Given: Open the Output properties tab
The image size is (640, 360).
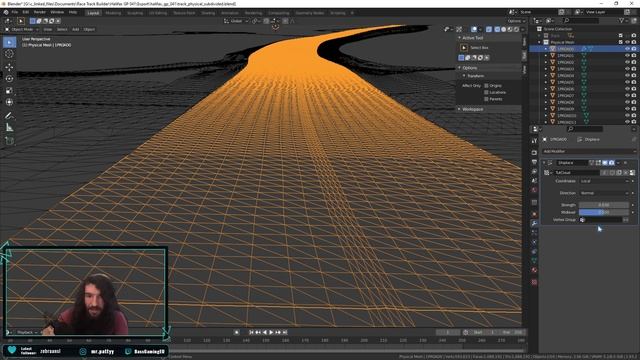Looking at the screenshot, I should click(534, 162).
